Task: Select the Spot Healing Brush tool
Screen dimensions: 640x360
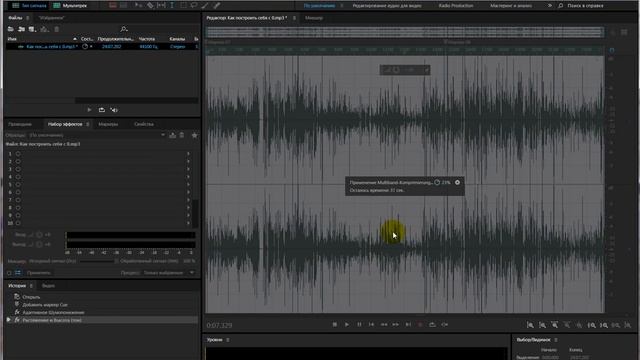Action: pos(217,5)
